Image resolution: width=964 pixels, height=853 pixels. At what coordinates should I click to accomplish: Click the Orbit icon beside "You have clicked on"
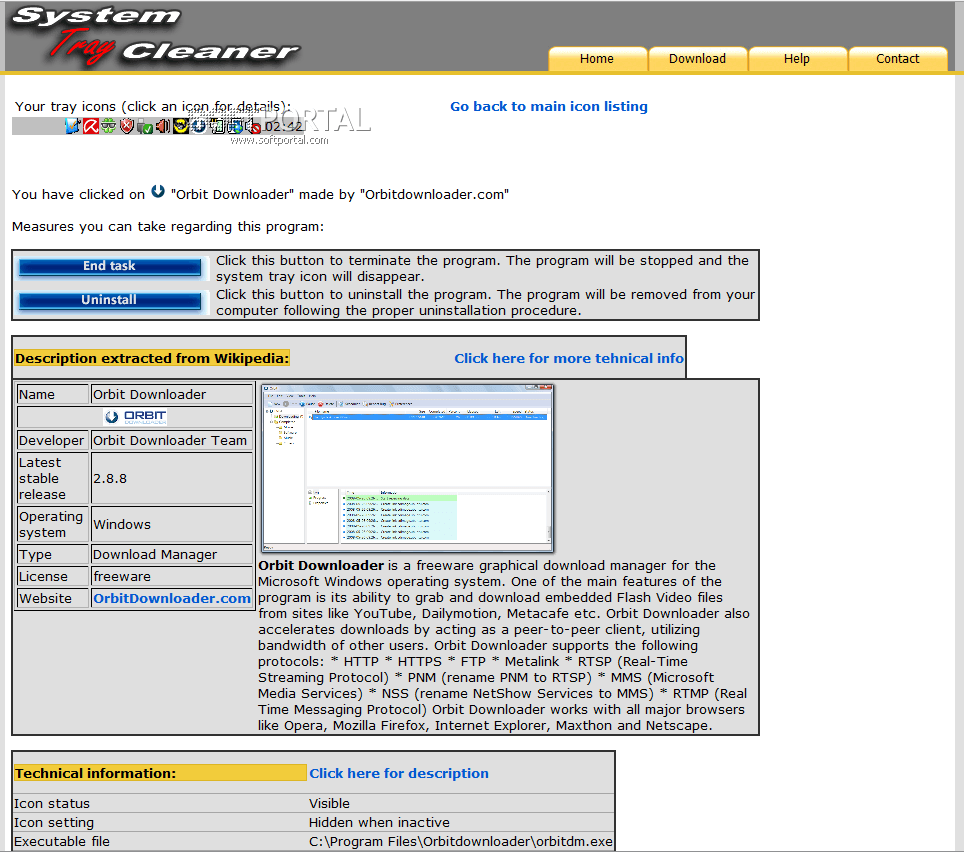(158, 191)
